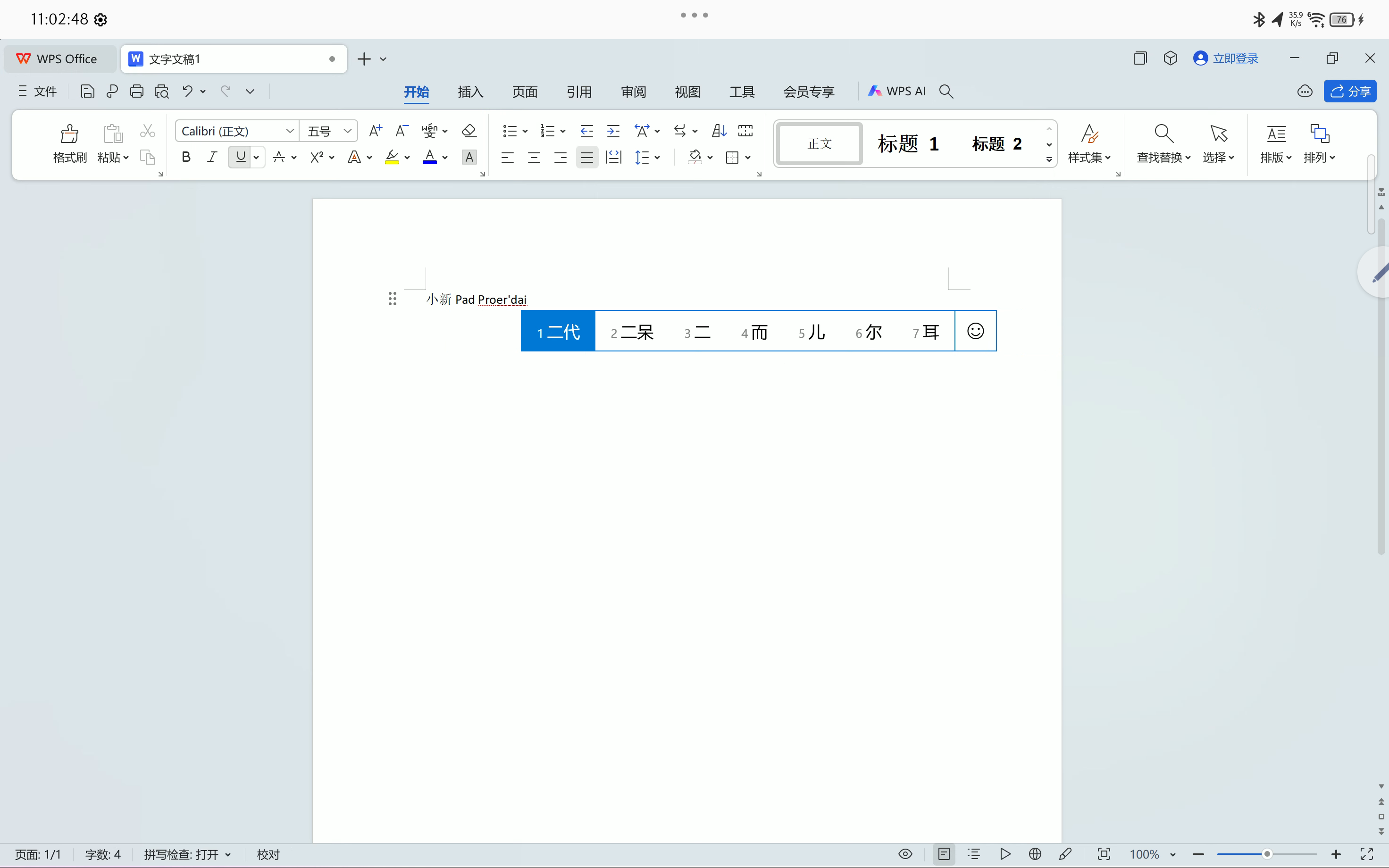
Task: Click the WPS Office home tab
Action: point(60,59)
